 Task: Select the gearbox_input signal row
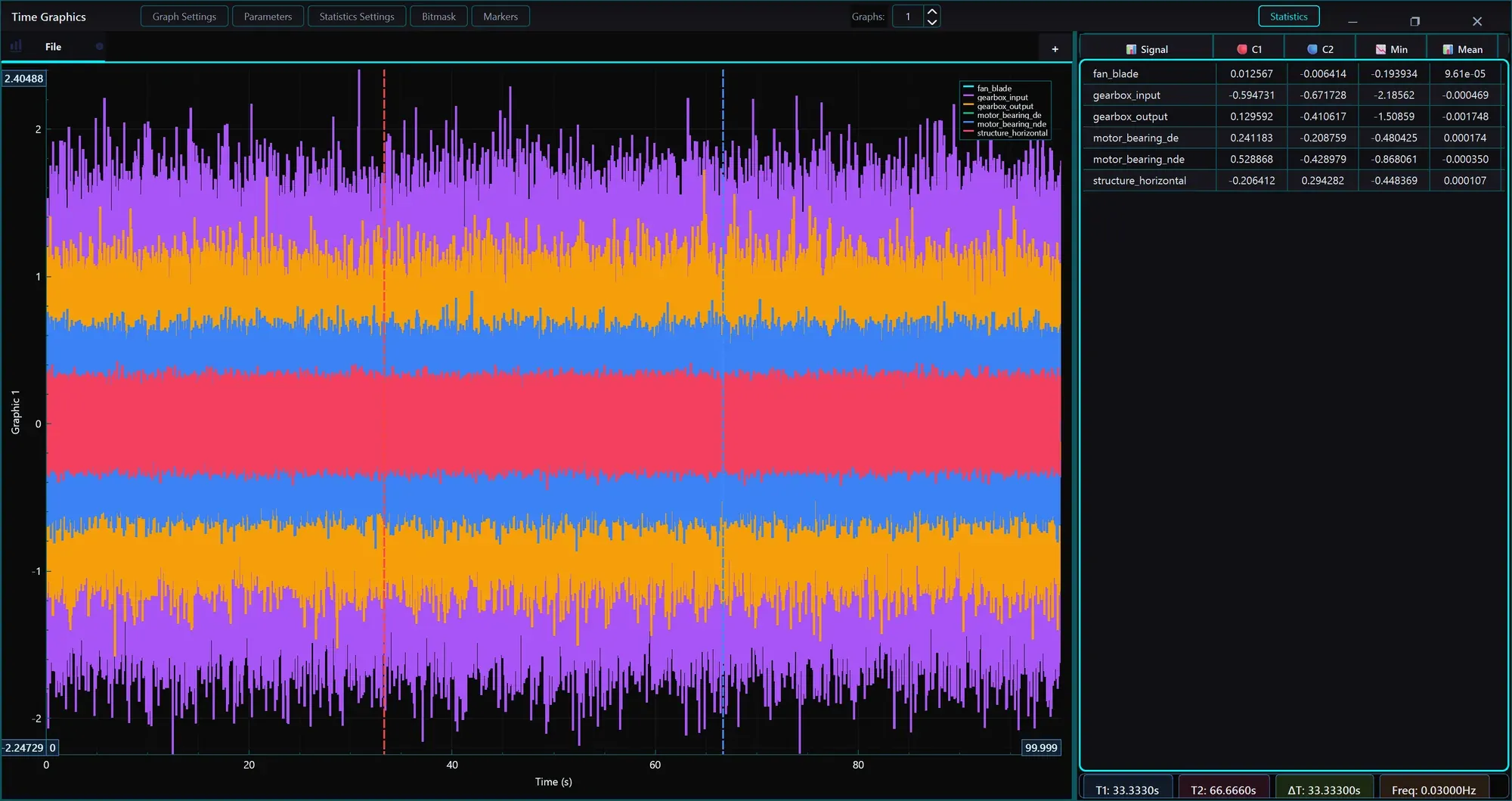(1292, 95)
